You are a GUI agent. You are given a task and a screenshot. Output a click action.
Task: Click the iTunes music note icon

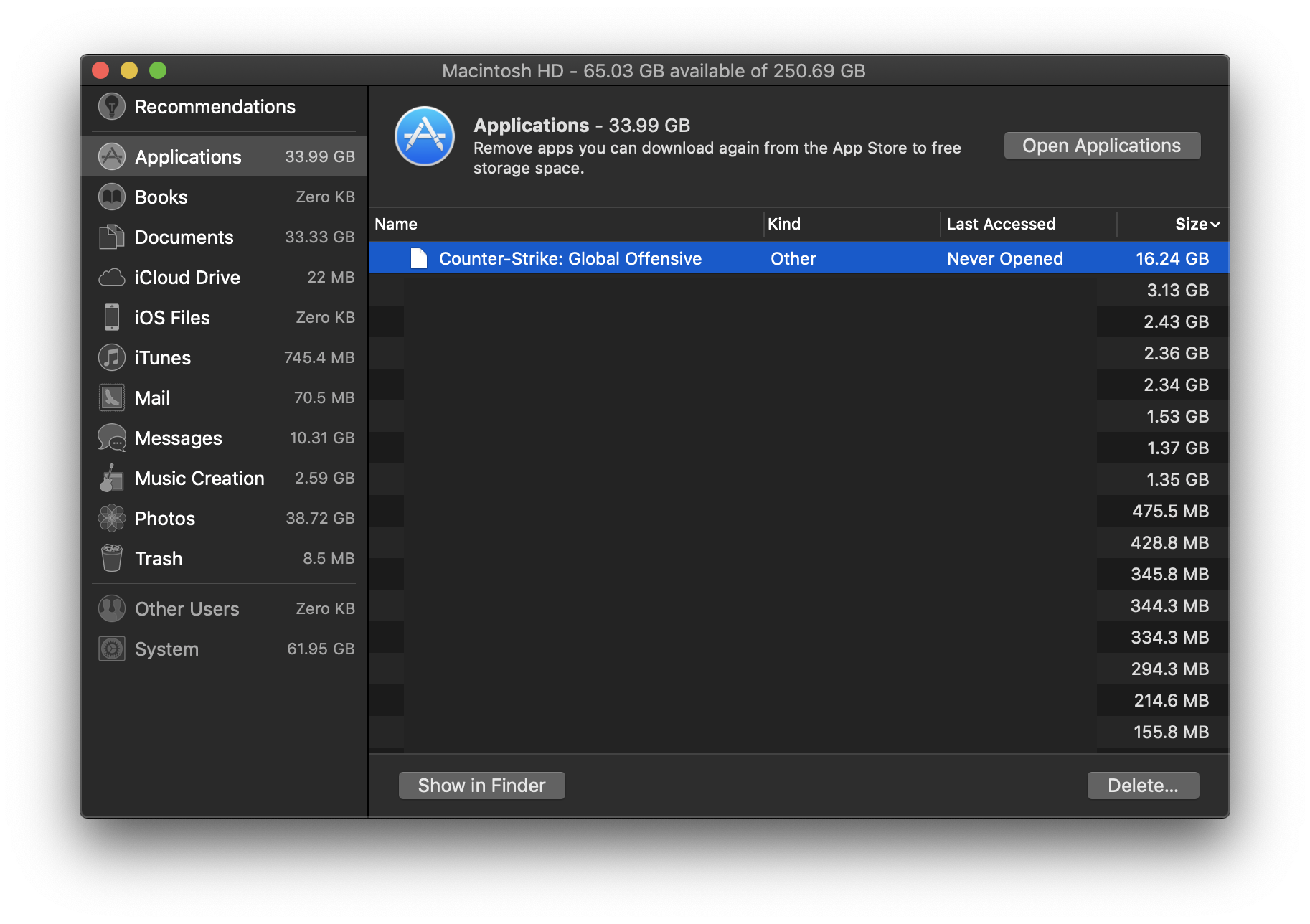click(111, 358)
